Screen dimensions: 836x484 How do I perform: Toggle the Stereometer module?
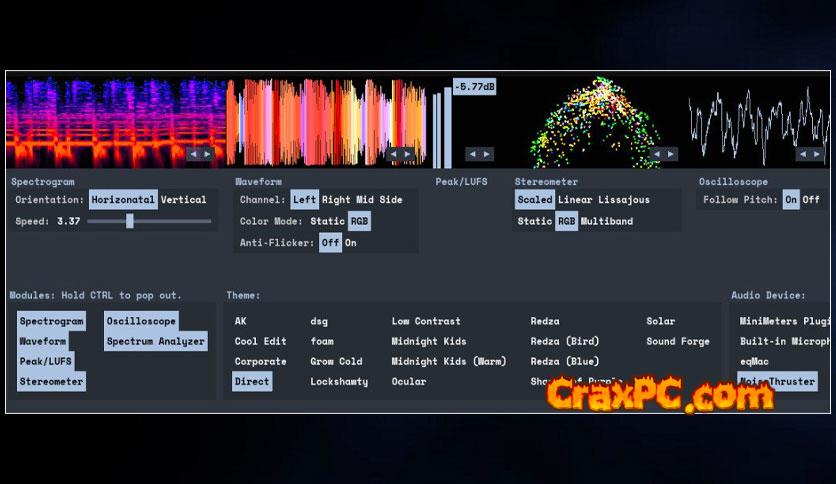(x=51, y=382)
